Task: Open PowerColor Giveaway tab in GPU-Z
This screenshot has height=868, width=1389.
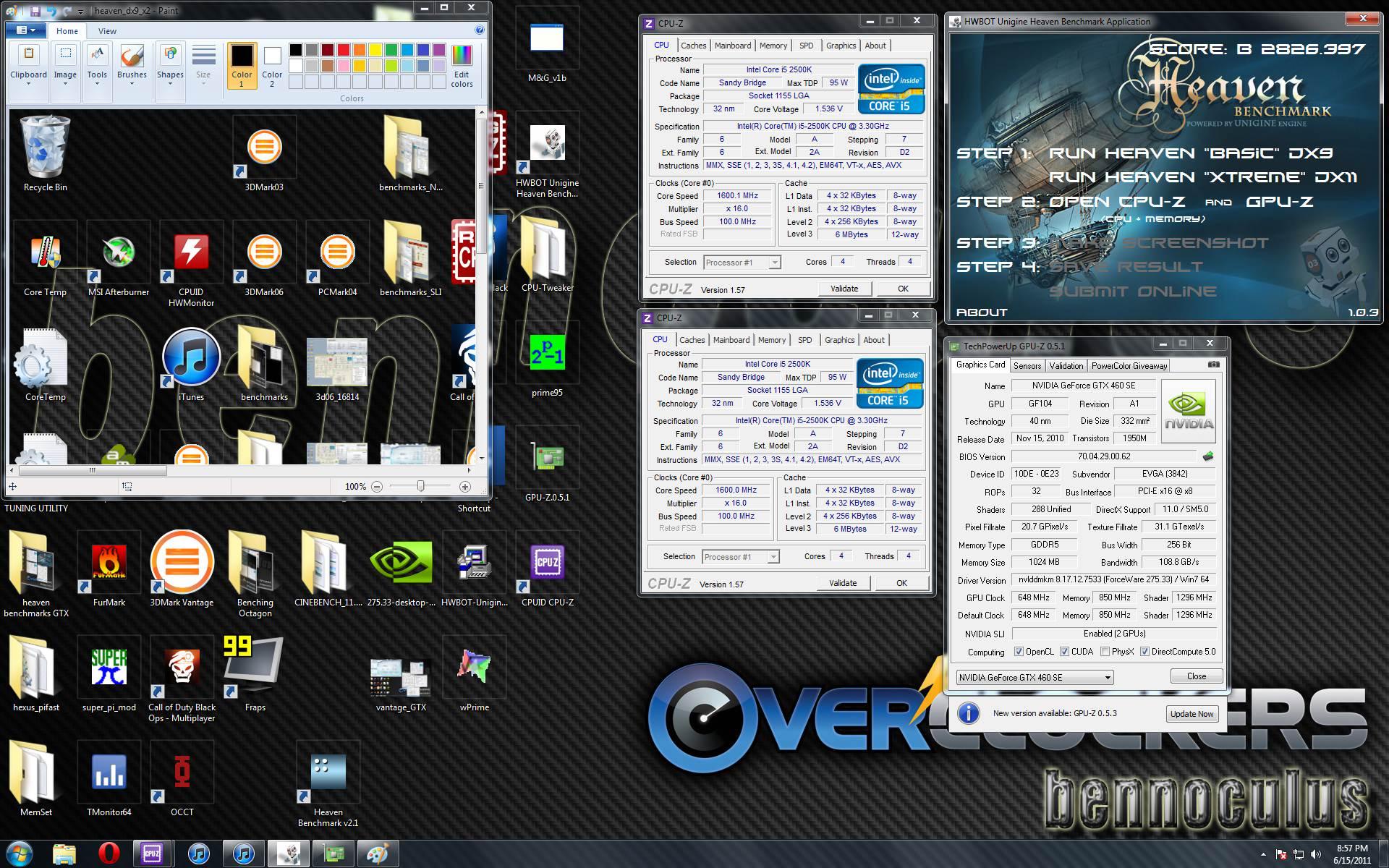Action: pyautogui.click(x=1129, y=366)
